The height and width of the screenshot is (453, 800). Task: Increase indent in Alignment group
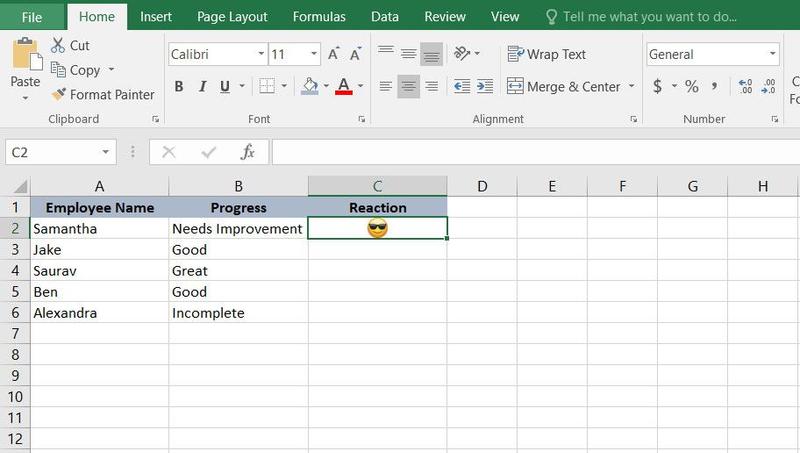pos(485,86)
